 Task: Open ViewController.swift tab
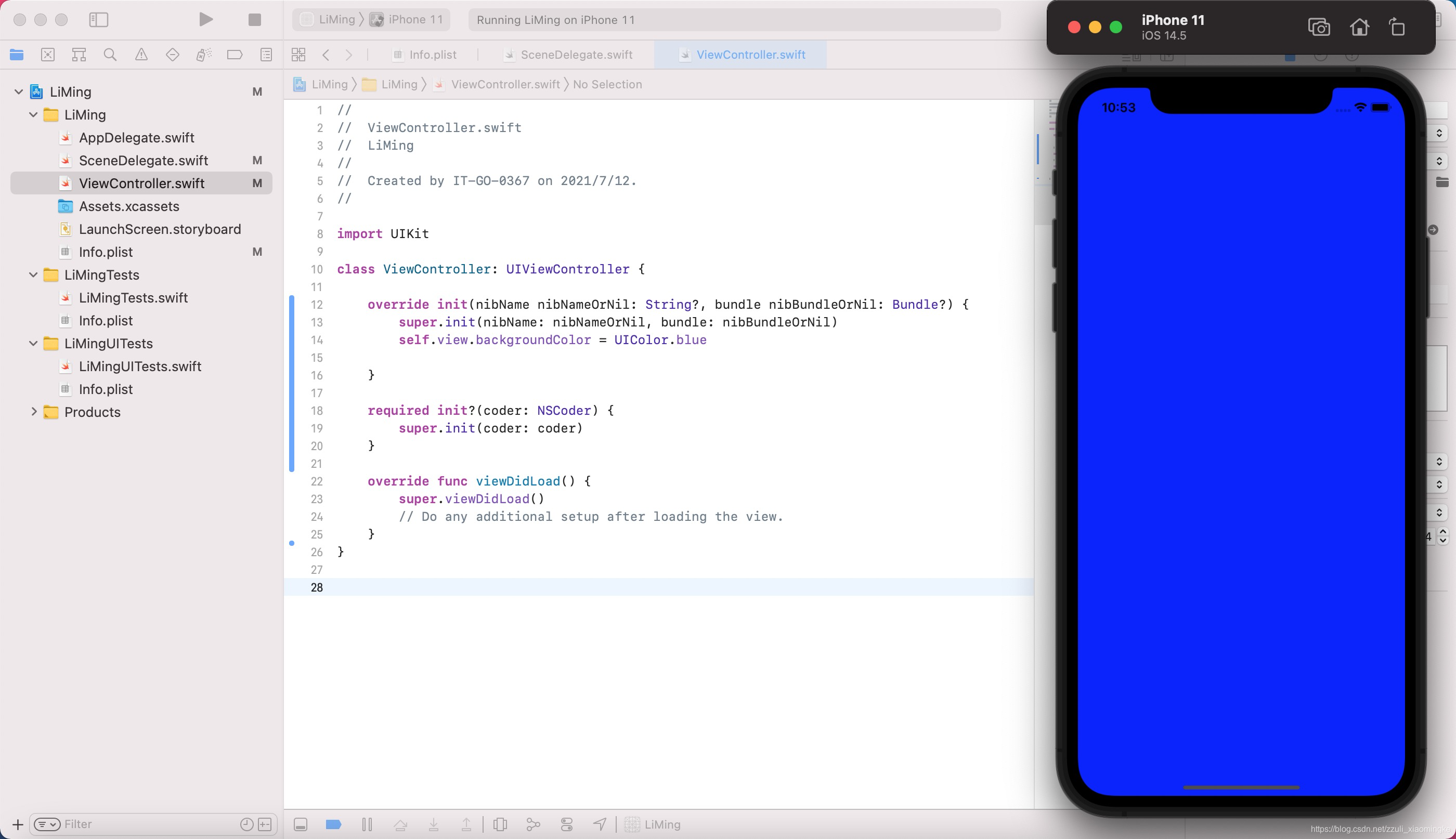click(x=751, y=54)
